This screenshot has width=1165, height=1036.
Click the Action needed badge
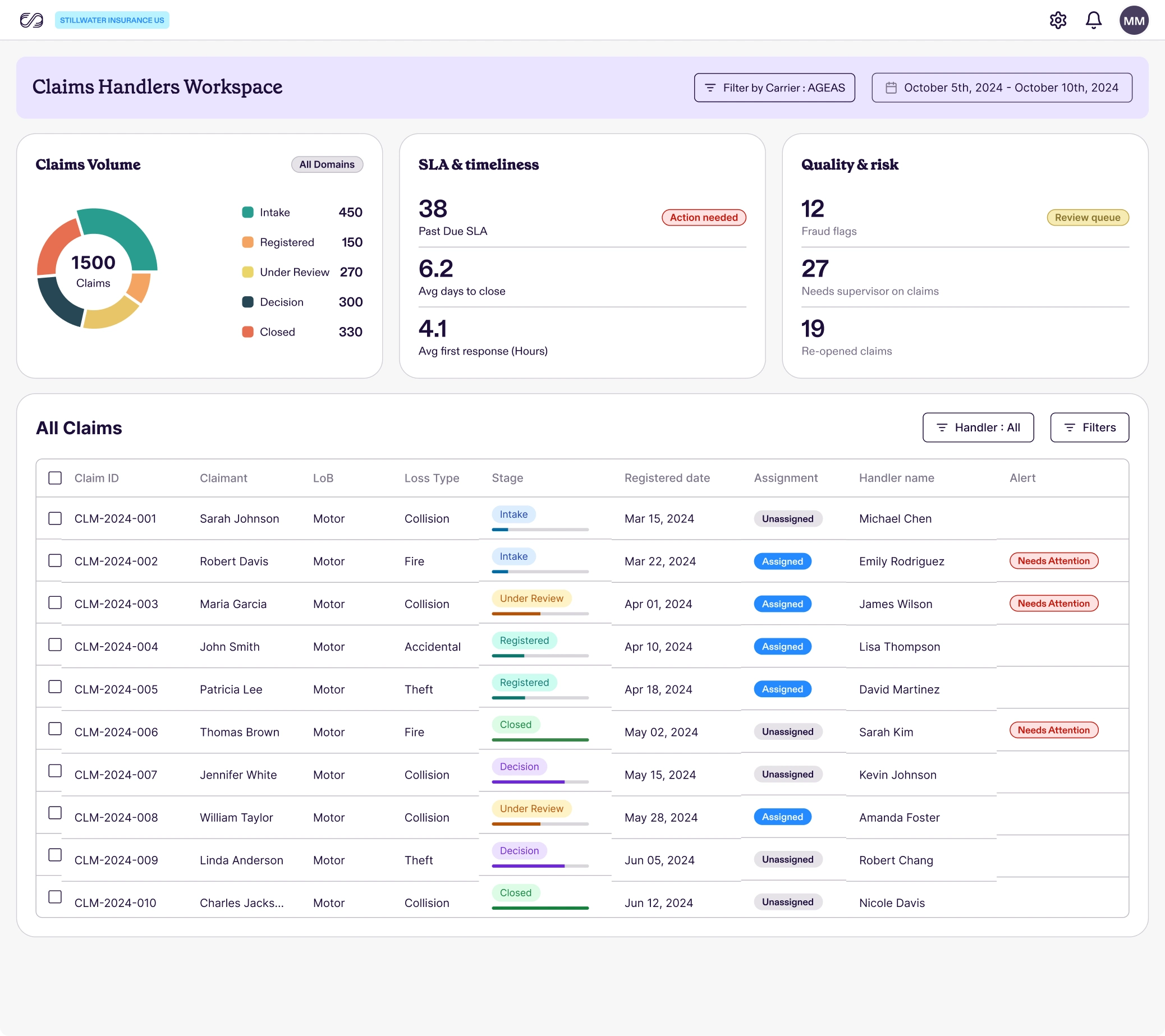[x=703, y=218]
